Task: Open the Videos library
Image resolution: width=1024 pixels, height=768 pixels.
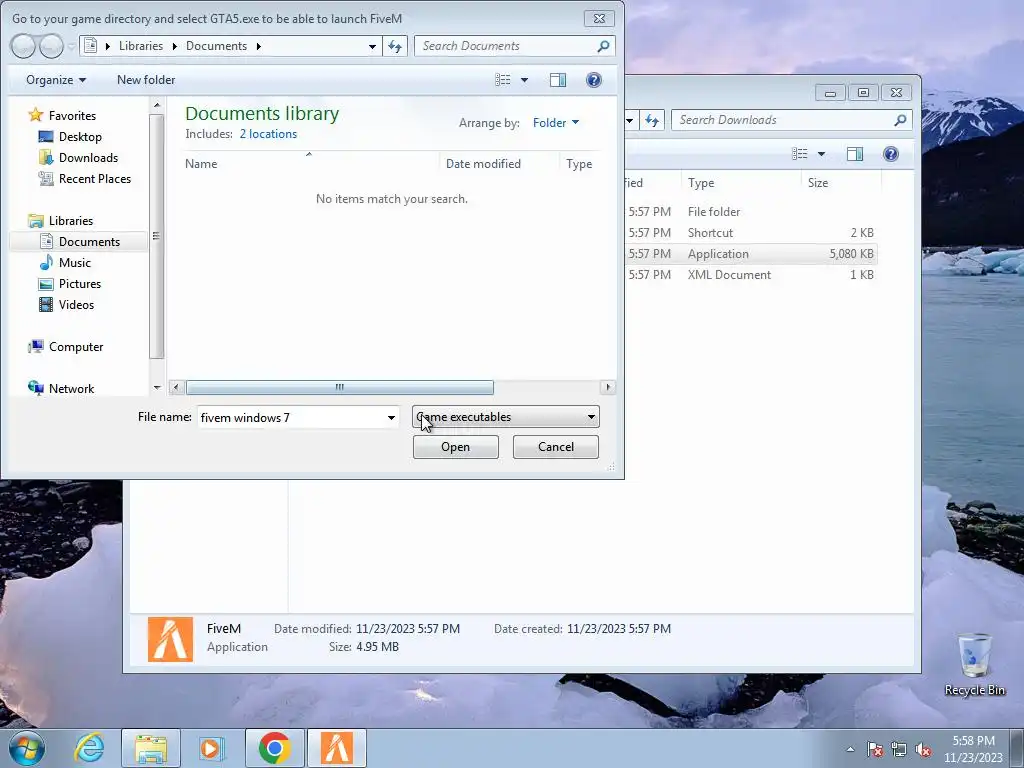Action: click(76, 304)
